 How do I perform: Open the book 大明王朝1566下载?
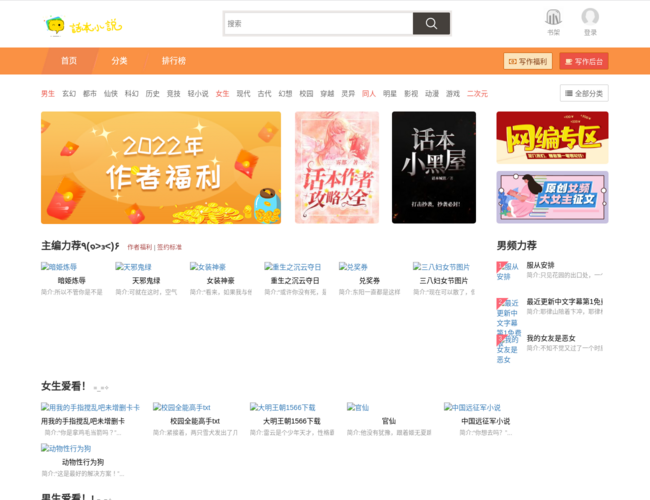click(292, 421)
